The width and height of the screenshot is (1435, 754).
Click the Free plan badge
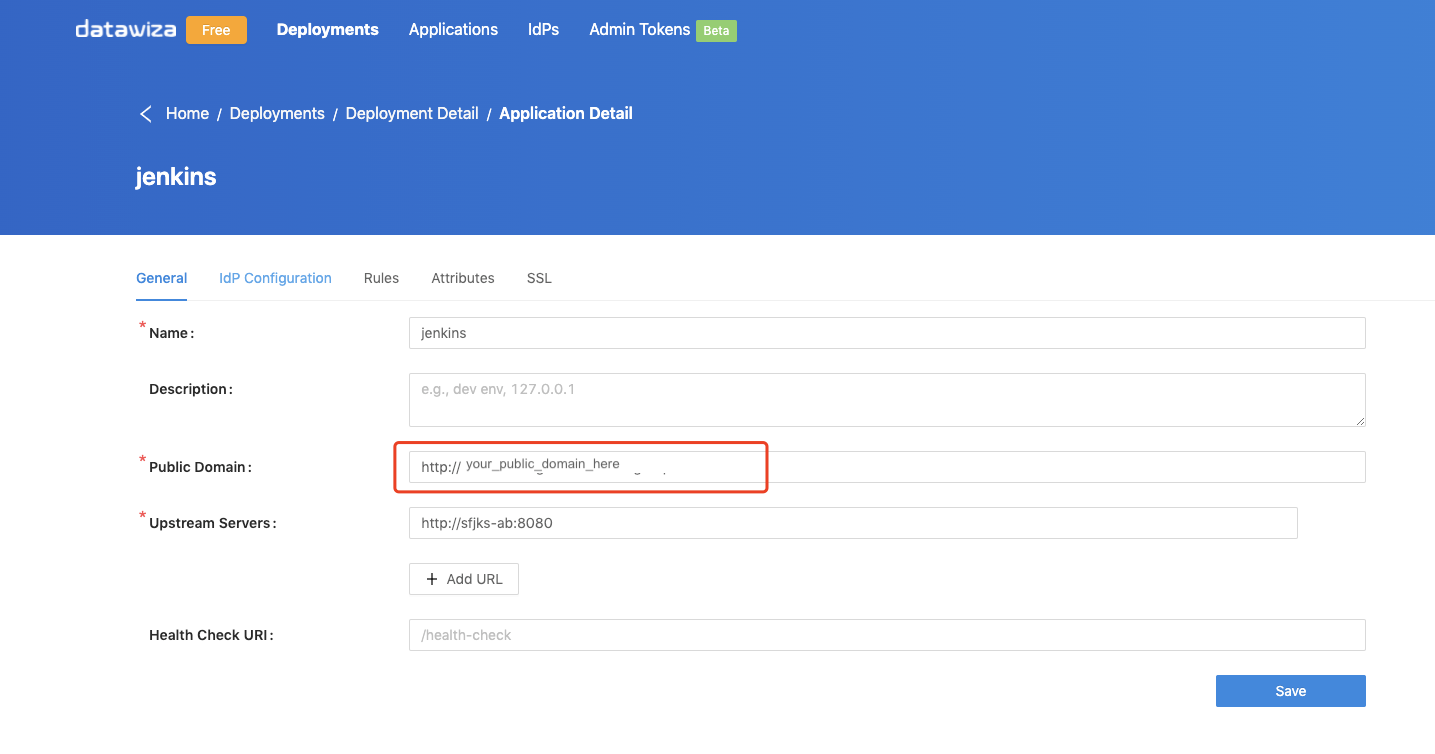coord(216,30)
